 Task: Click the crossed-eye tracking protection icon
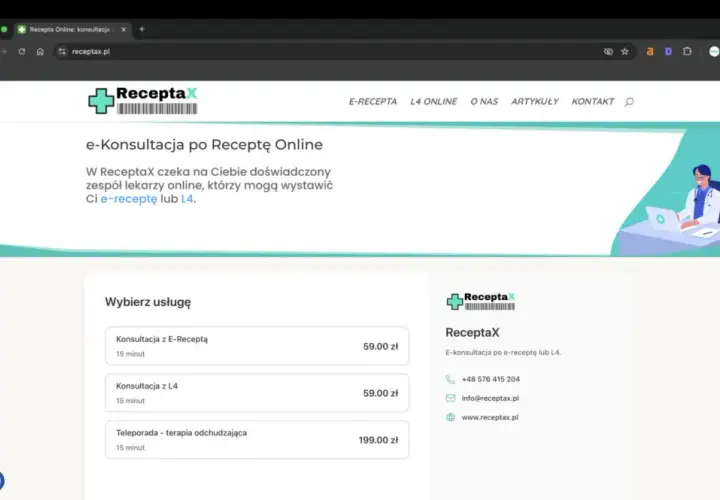608,51
